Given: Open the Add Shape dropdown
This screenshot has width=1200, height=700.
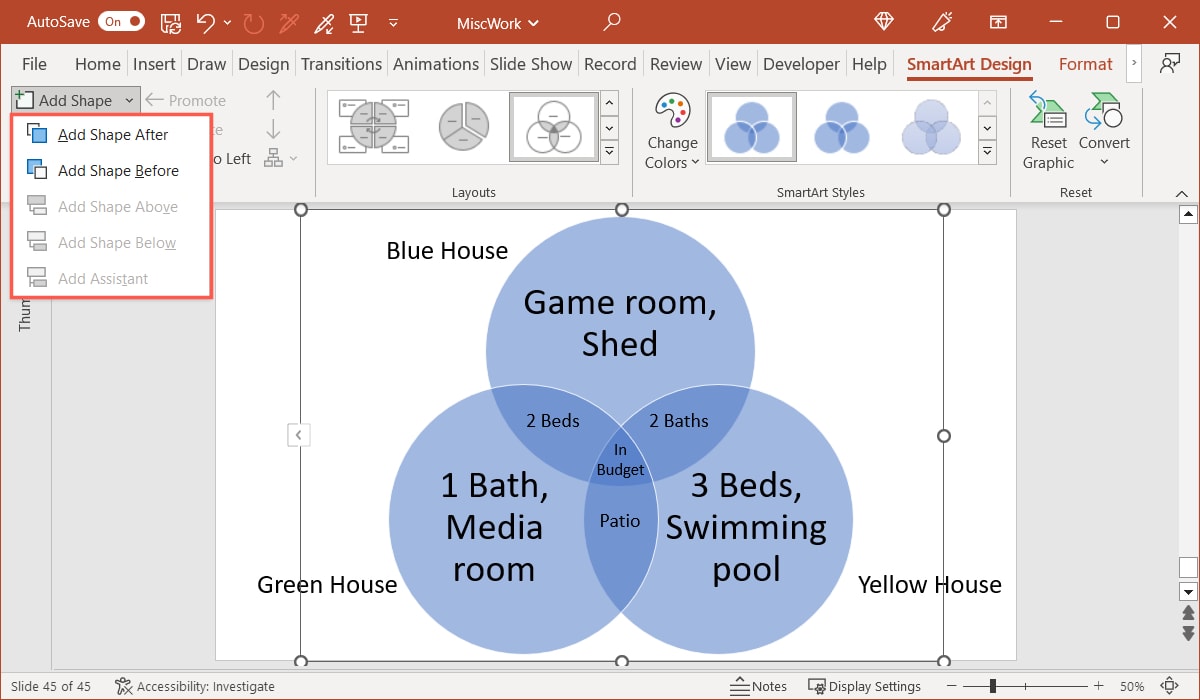Looking at the screenshot, I should click(129, 100).
